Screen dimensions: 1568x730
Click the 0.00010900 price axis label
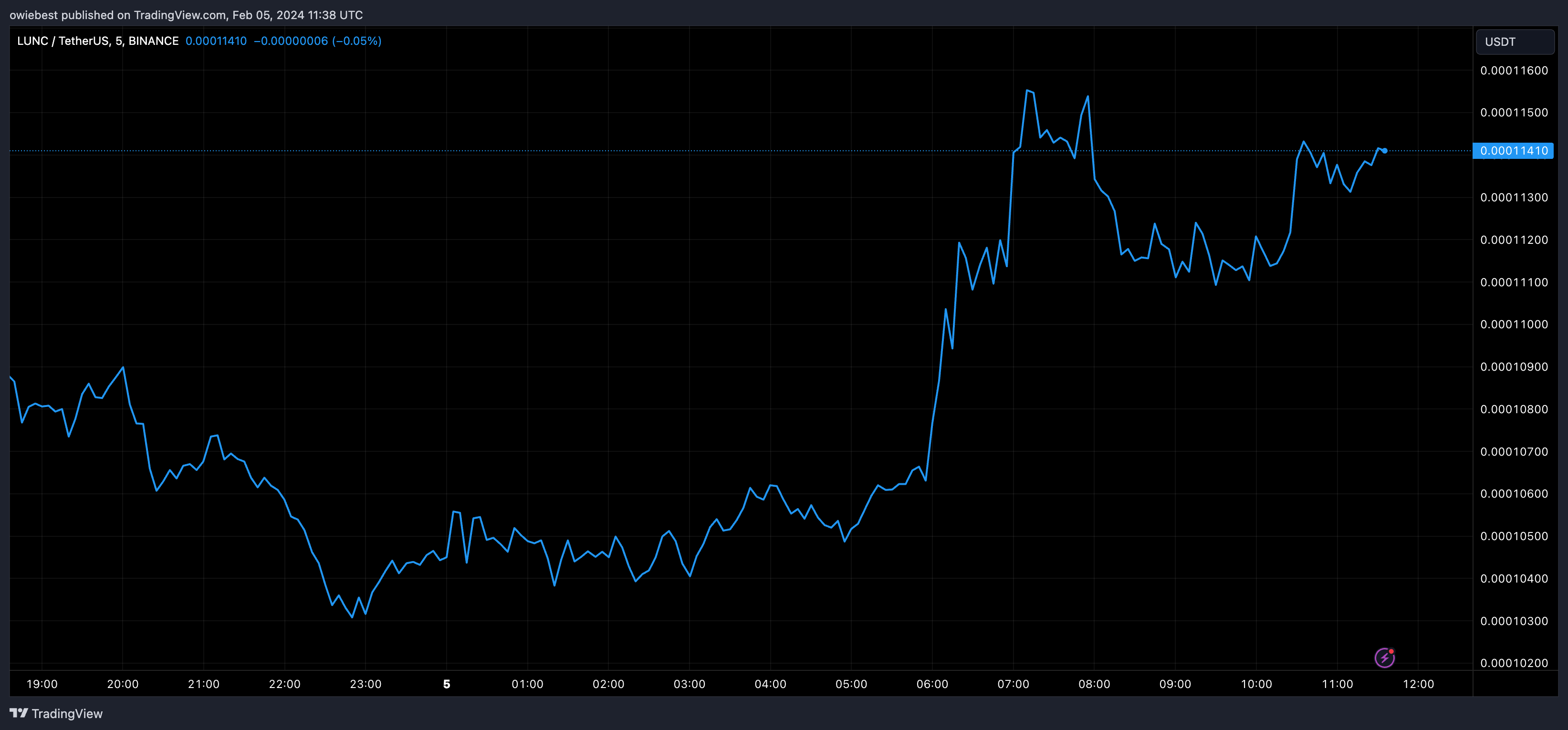pos(1514,366)
